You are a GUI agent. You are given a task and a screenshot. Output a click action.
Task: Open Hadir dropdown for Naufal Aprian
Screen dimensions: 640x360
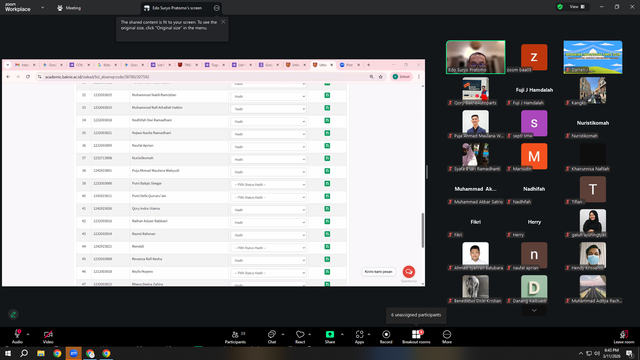point(268,147)
